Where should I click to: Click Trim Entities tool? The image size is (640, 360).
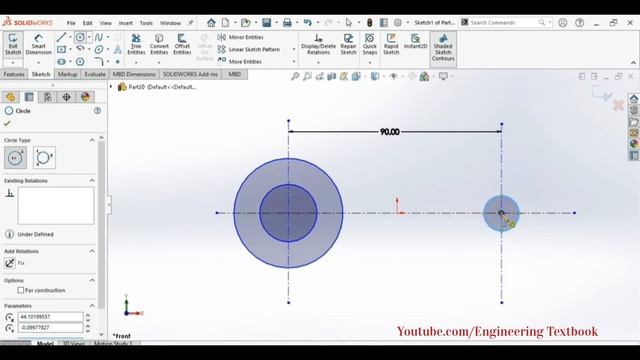(136, 44)
